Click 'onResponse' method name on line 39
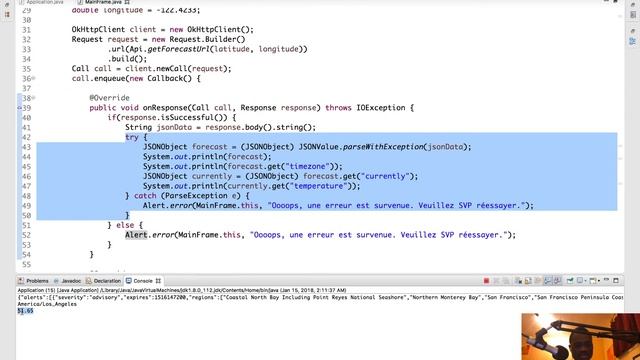Screen dimensions: 640x360 tap(165, 108)
